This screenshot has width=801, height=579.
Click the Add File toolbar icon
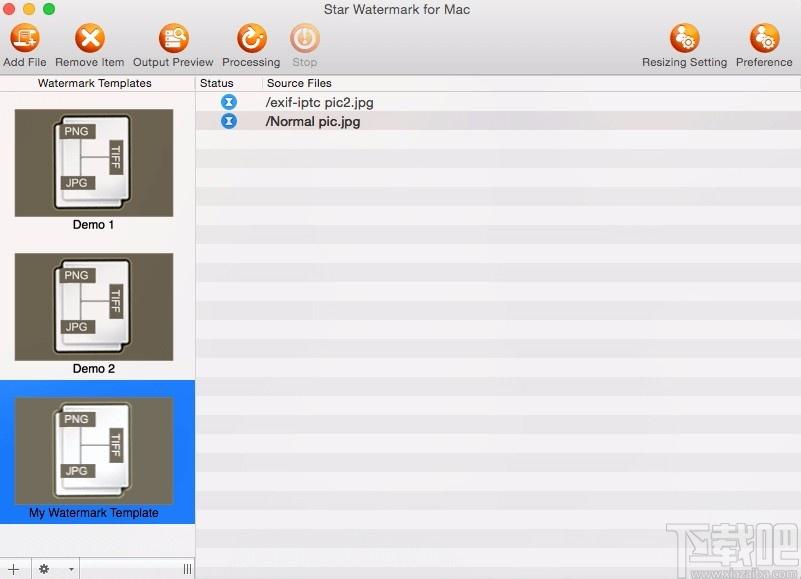tap(25, 38)
